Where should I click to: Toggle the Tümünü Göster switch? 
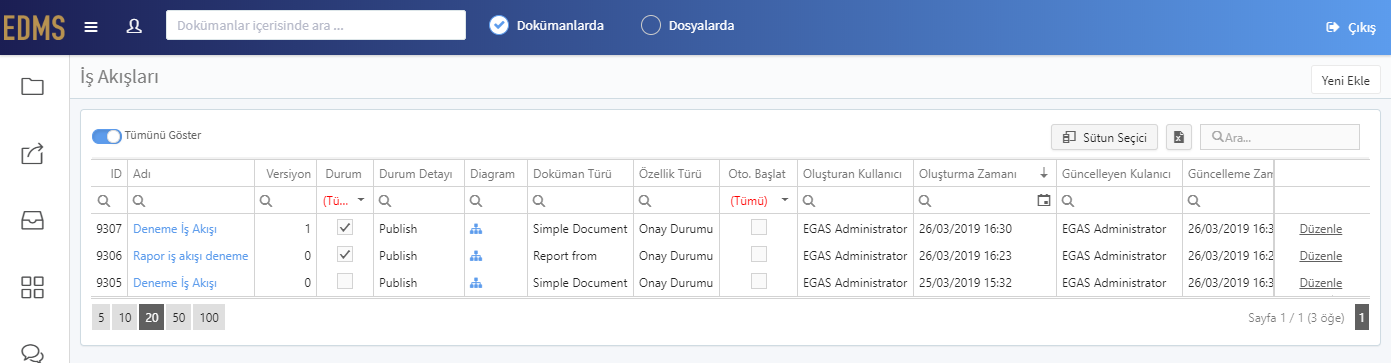coord(107,136)
